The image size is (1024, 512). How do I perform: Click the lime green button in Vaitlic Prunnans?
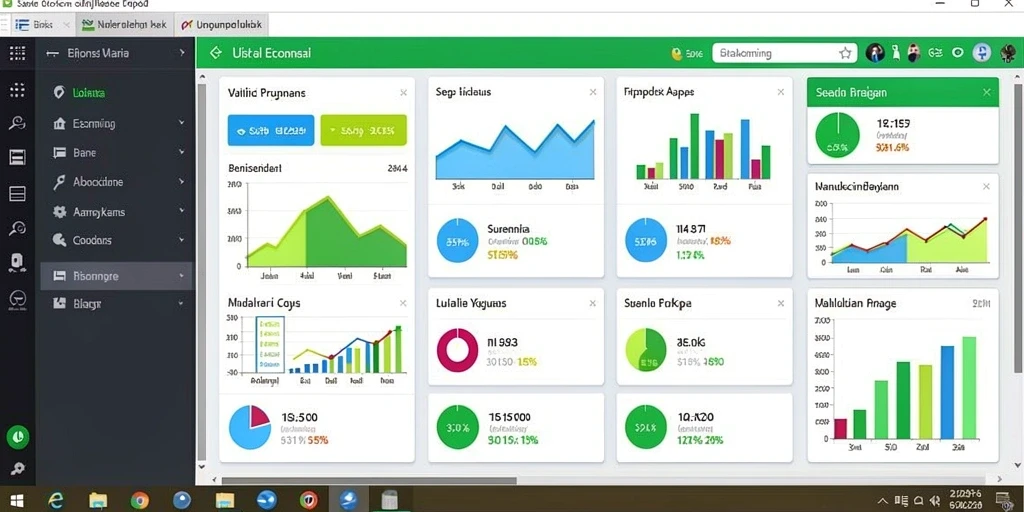[x=363, y=131]
